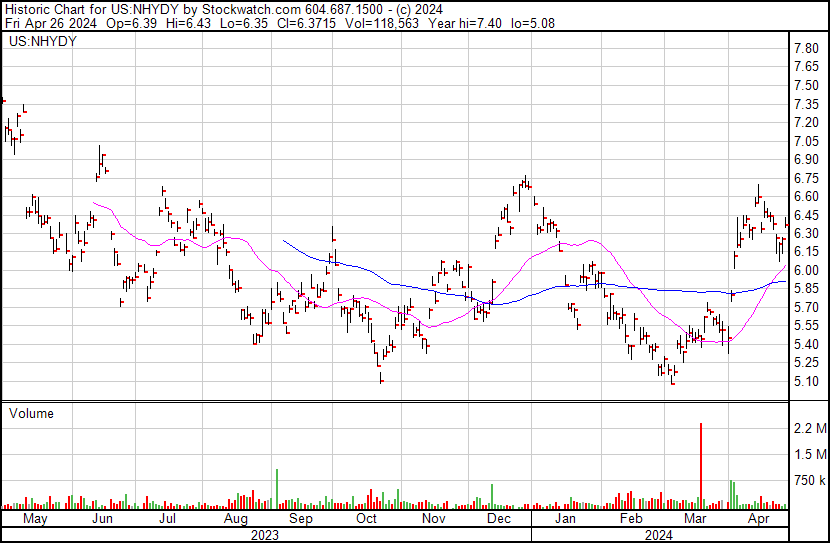Select the Oct month label on the axis

[366, 519]
